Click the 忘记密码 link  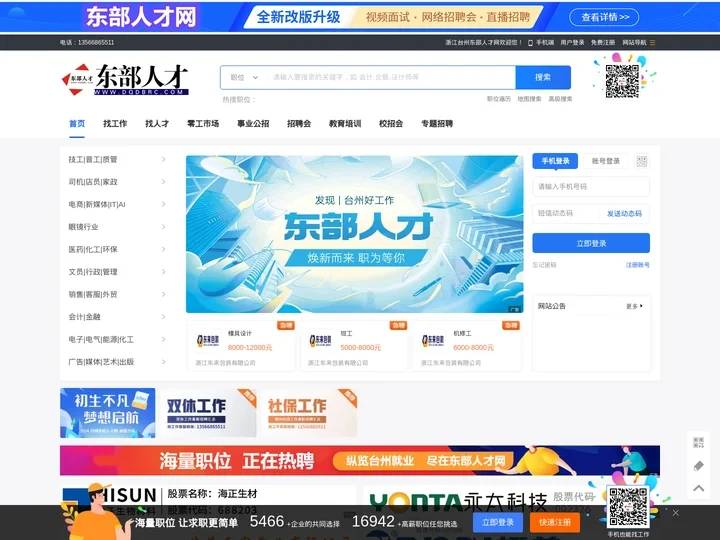544,265
